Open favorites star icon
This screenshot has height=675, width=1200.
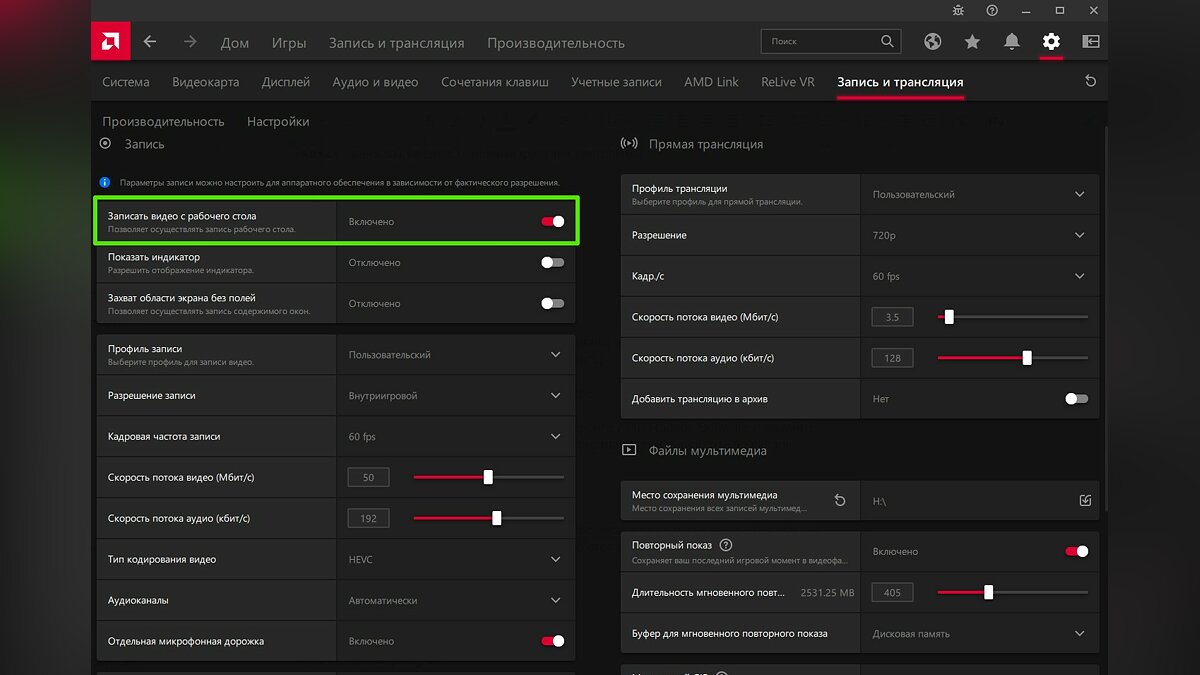pyautogui.click(x=972, y=42)
